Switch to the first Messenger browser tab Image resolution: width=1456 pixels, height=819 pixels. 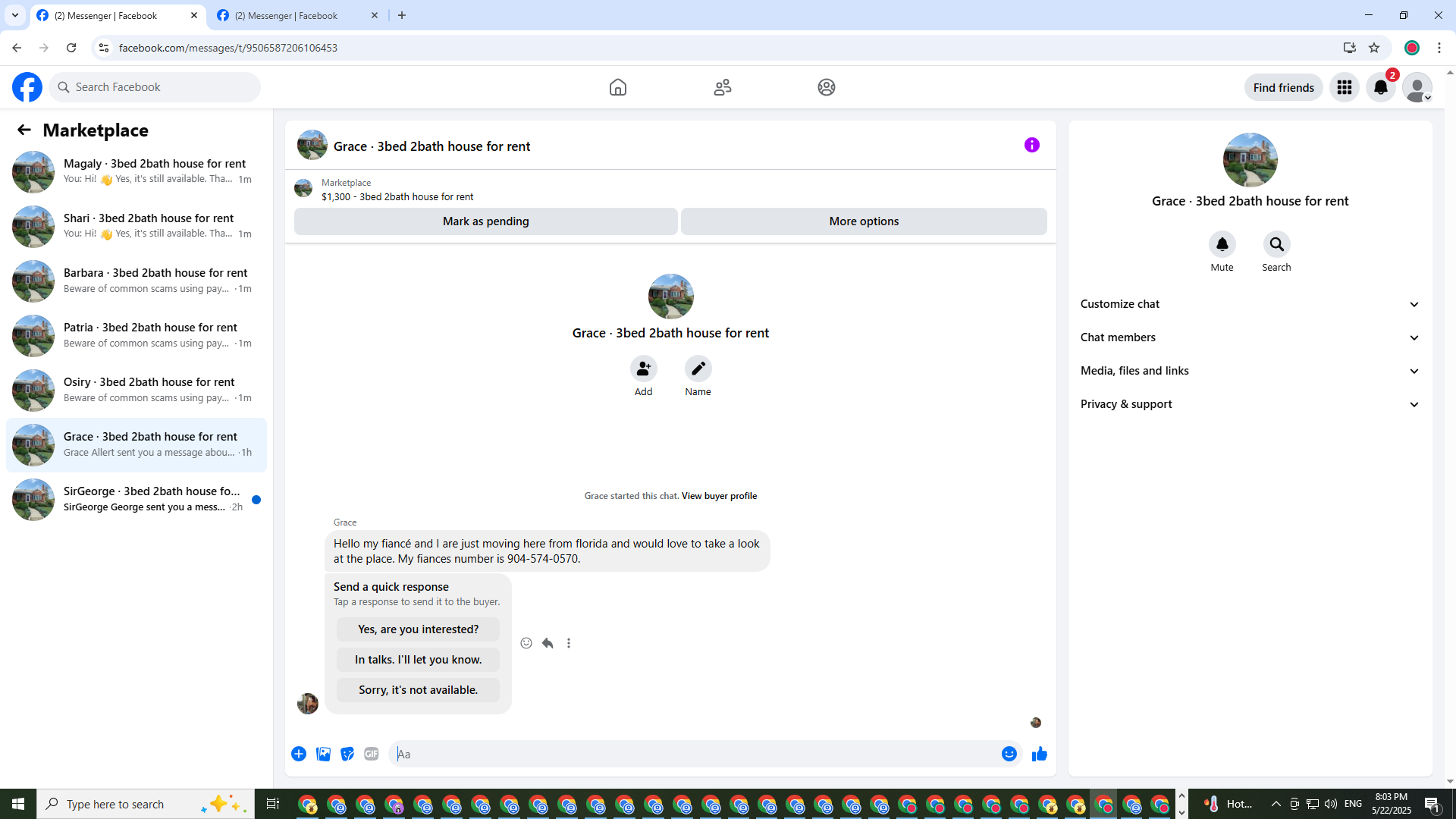pos(118,15)
